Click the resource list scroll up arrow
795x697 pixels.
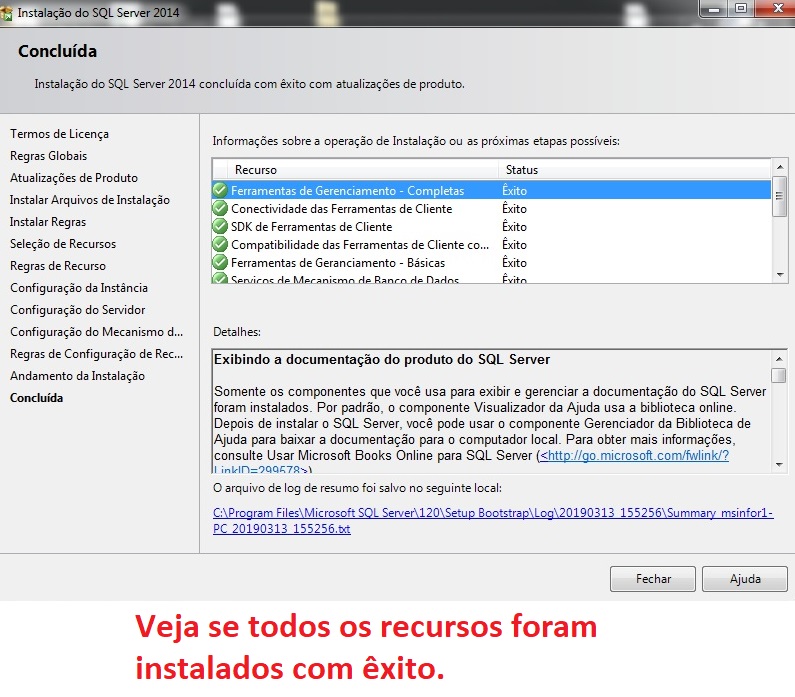(780, 166)
